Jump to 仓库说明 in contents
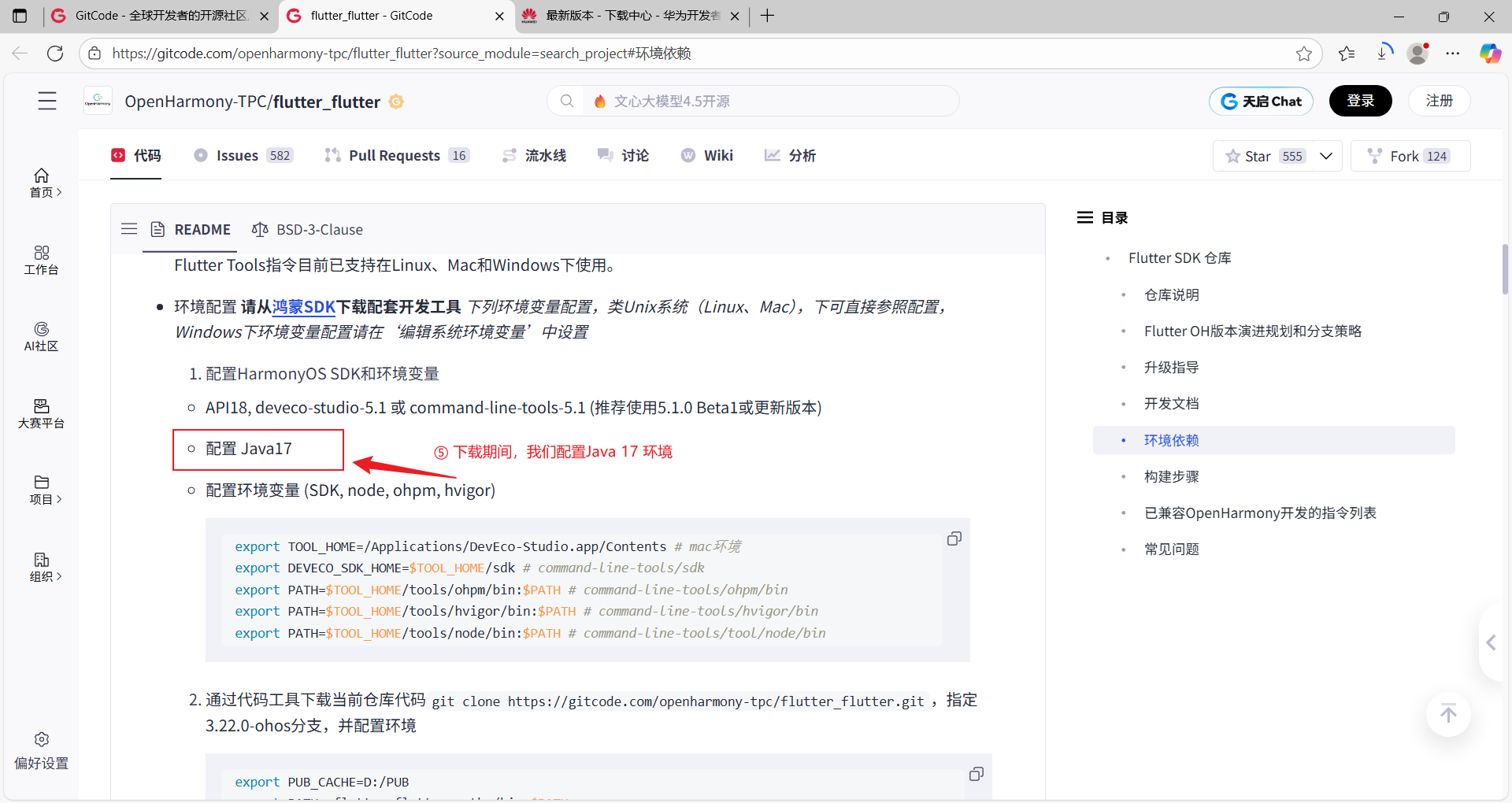Screen dimensions: 1512x803 pyautogui.click(x=1171, y=294)
